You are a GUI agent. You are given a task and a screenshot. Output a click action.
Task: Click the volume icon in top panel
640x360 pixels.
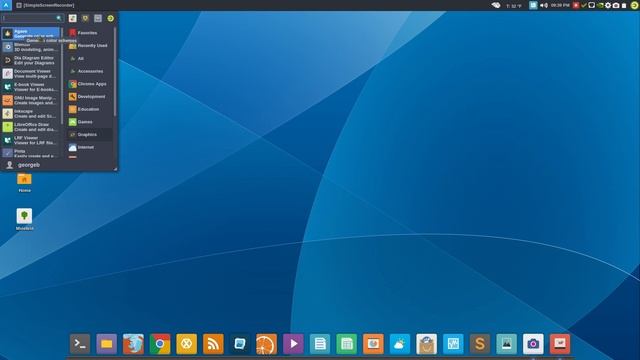[544, 5]
